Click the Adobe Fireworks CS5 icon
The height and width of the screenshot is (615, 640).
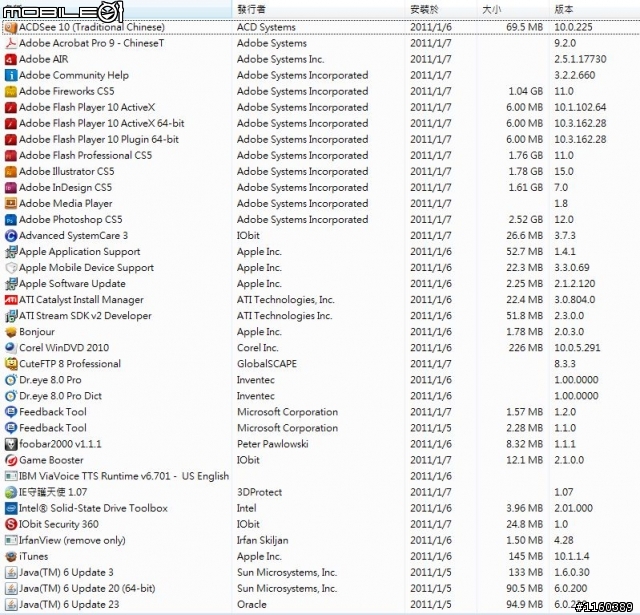click(11, 91)
